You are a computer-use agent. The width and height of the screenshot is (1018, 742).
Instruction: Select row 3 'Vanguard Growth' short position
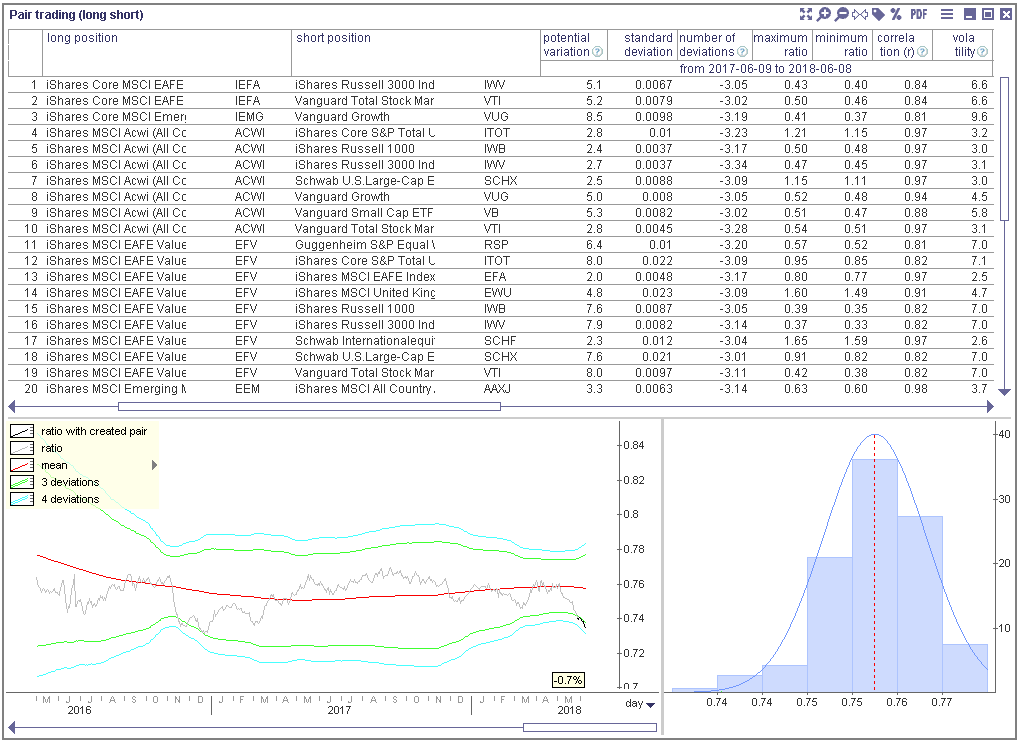coord(342,117)
